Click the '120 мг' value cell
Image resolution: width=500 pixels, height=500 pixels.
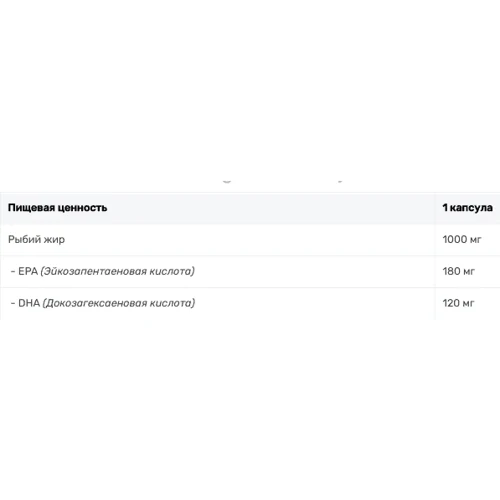point(467,303)
